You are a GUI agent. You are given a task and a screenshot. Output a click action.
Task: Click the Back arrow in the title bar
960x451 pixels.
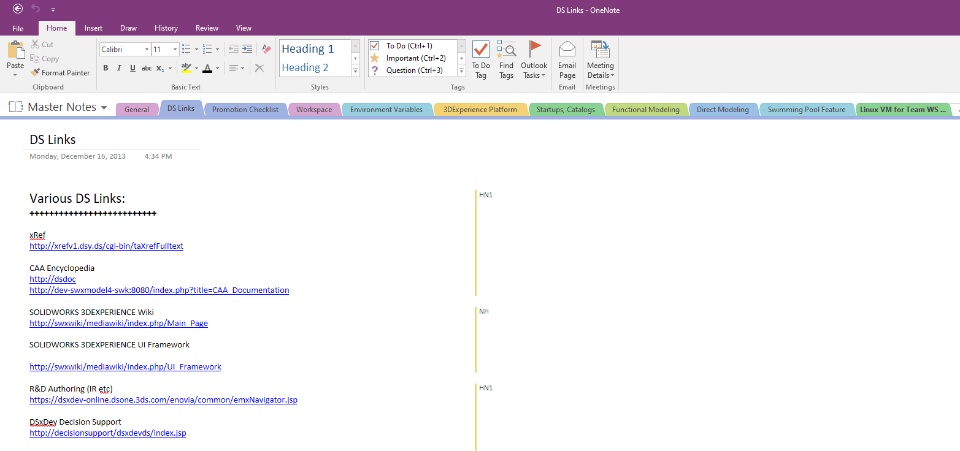18,9
